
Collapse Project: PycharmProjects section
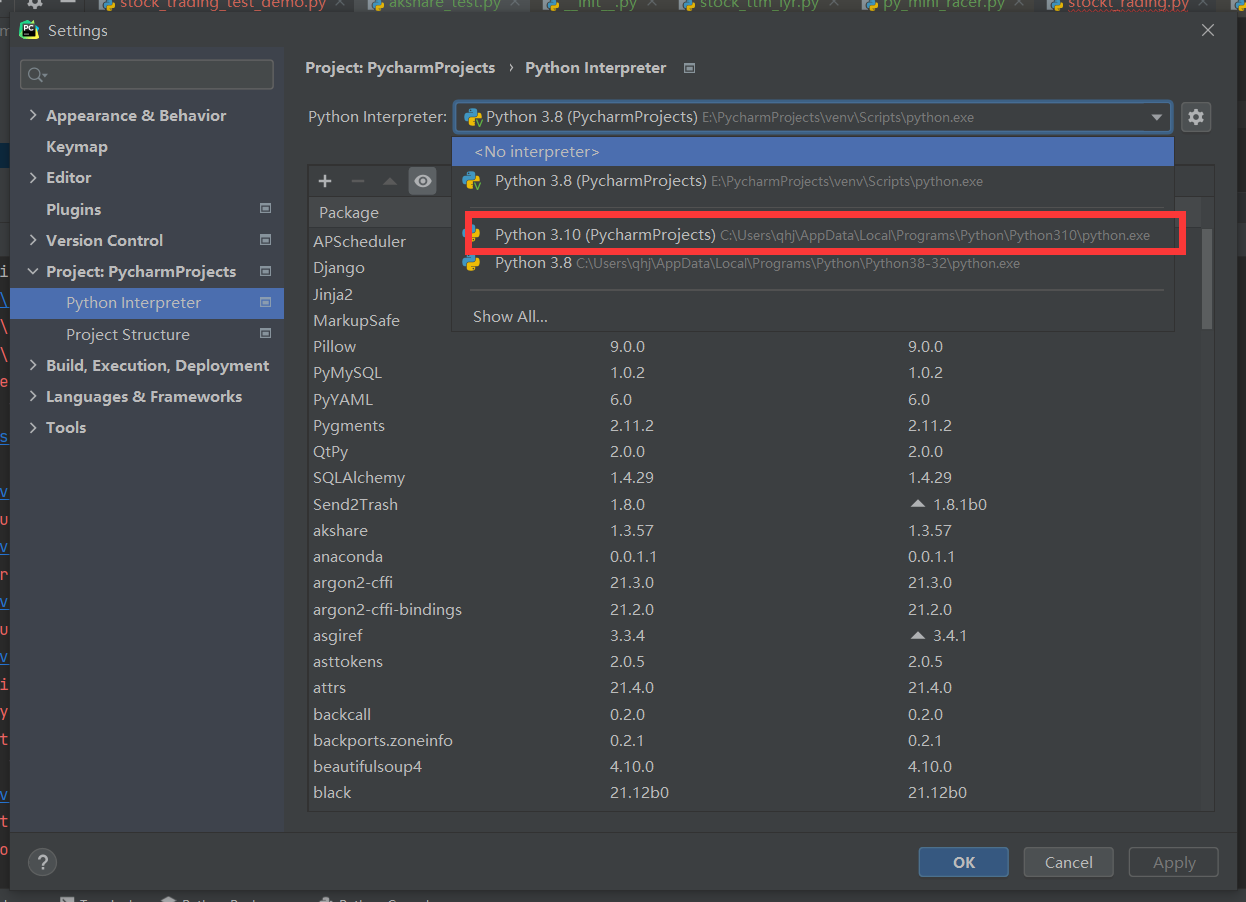(x=33, y=271)
